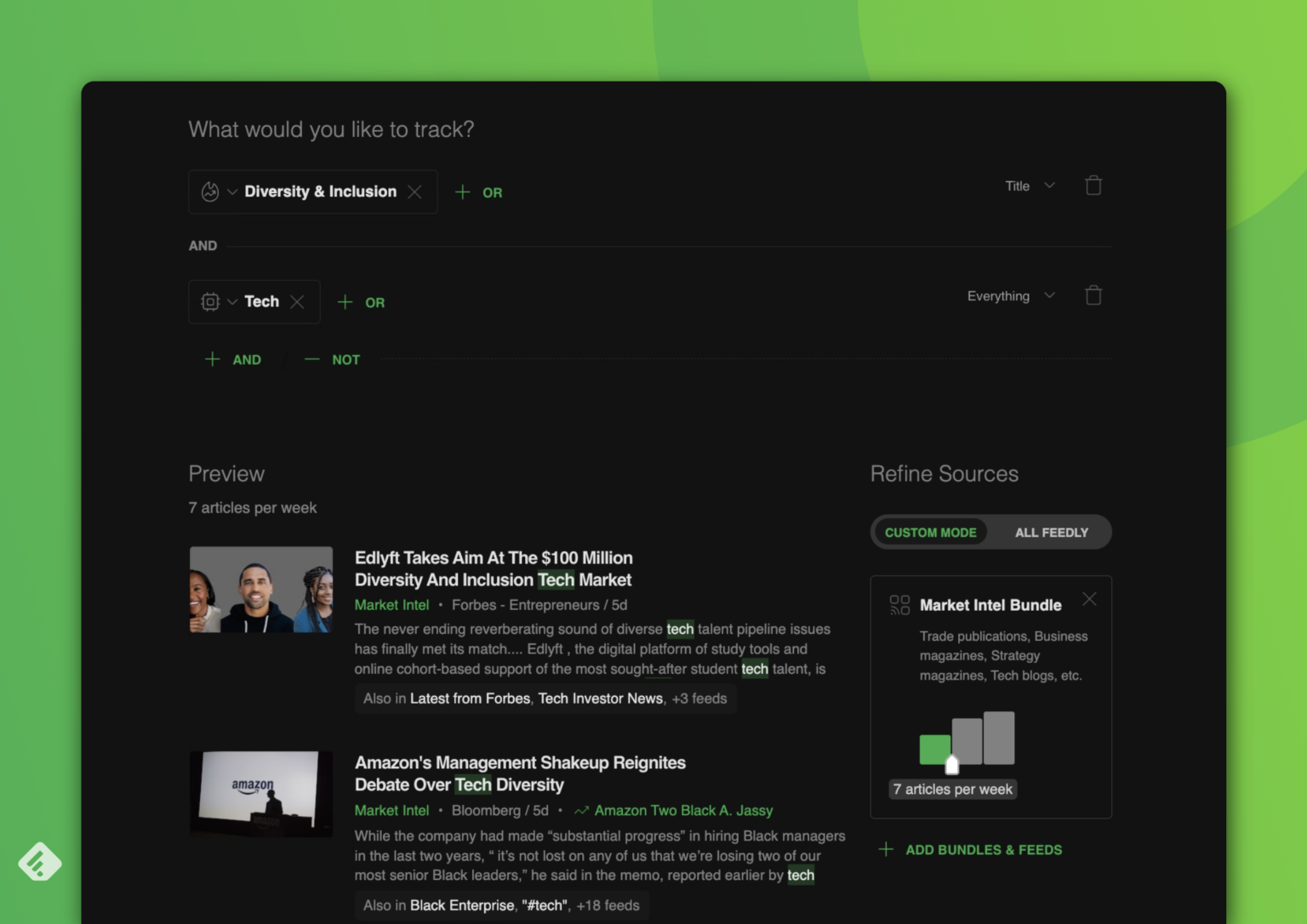Open the Black Enterprise feed link

pyautogui.click(x=462, y=905)
